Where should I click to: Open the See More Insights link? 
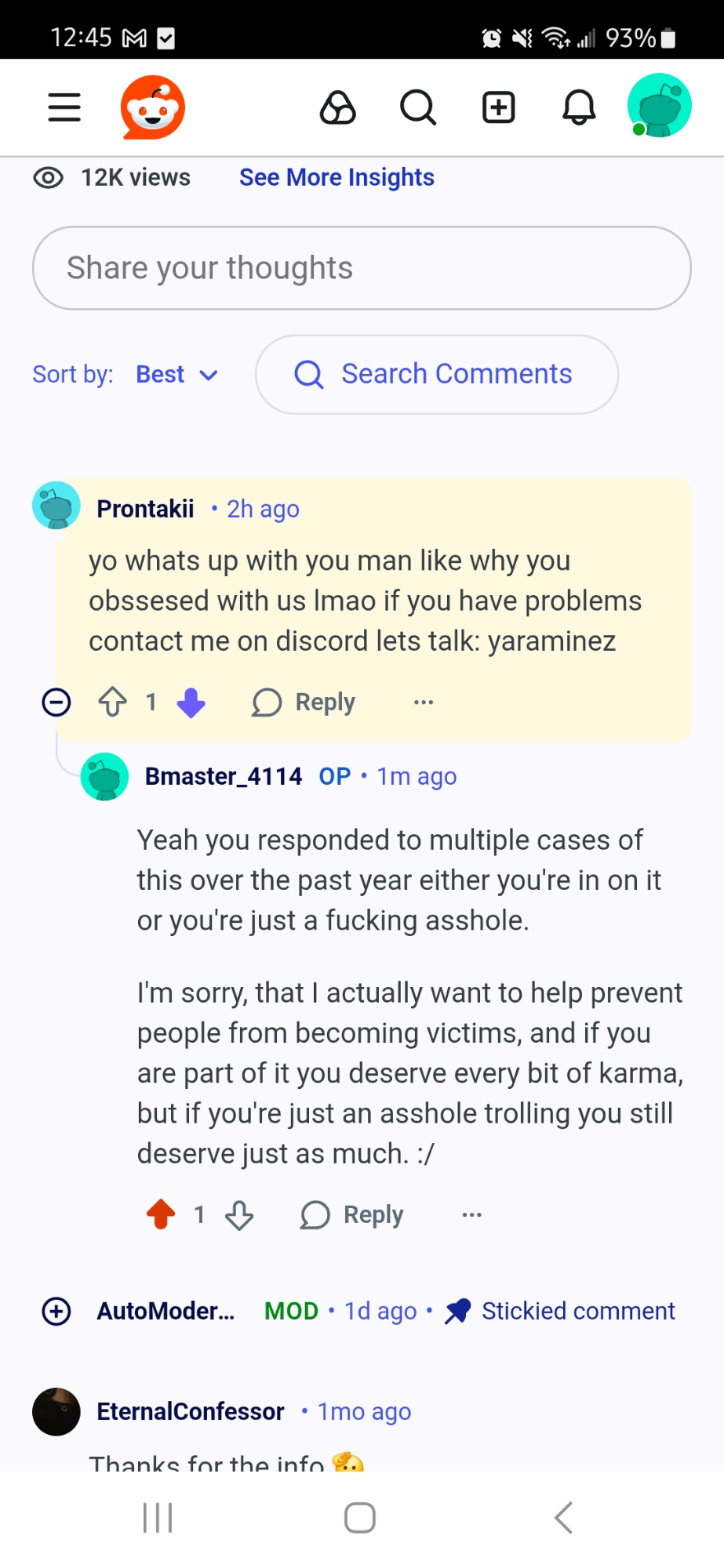pyautogui.click(x=337, y=178)
